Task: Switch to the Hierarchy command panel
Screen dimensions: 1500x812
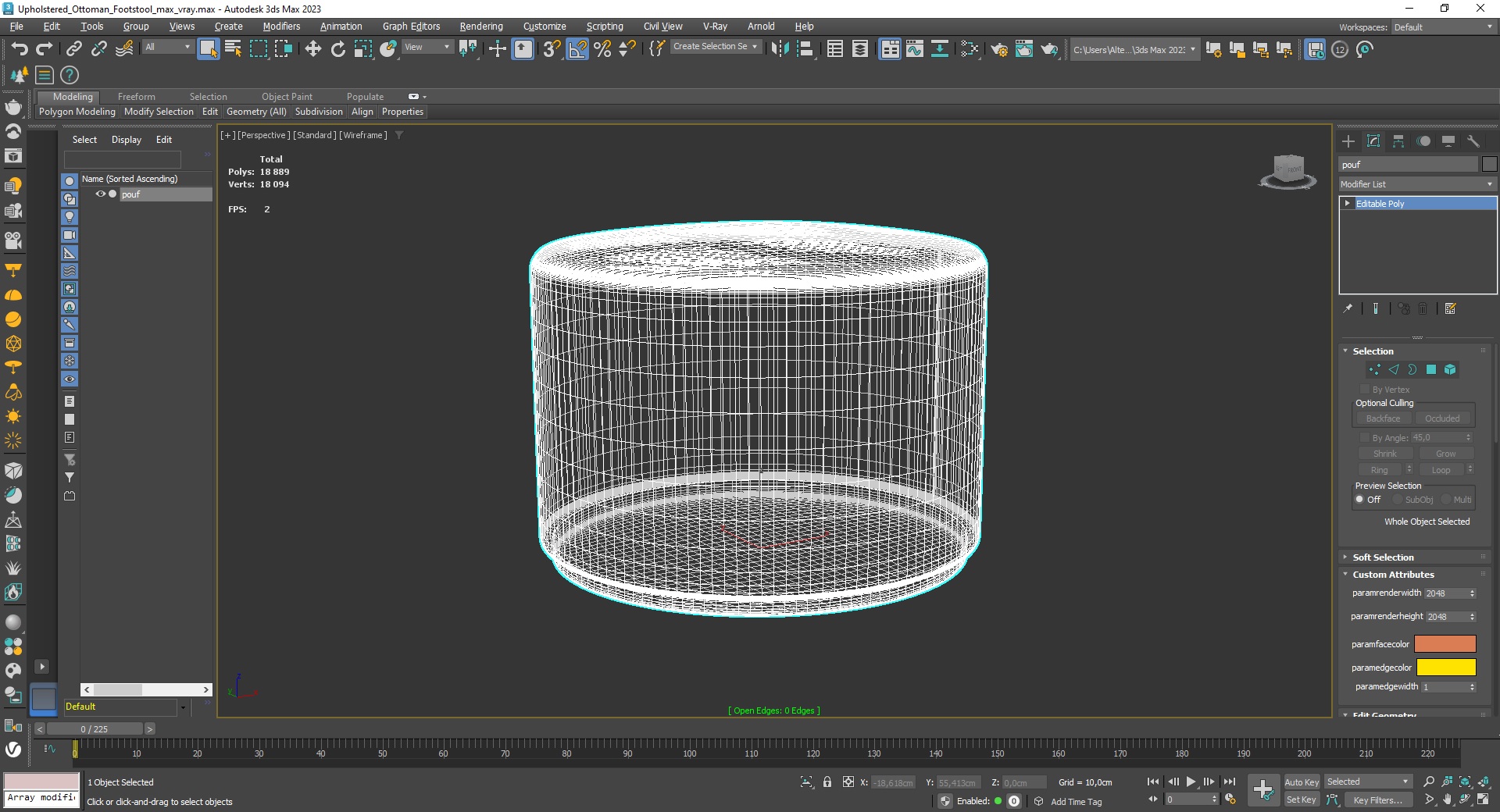Action: (x=1398, y=141)
